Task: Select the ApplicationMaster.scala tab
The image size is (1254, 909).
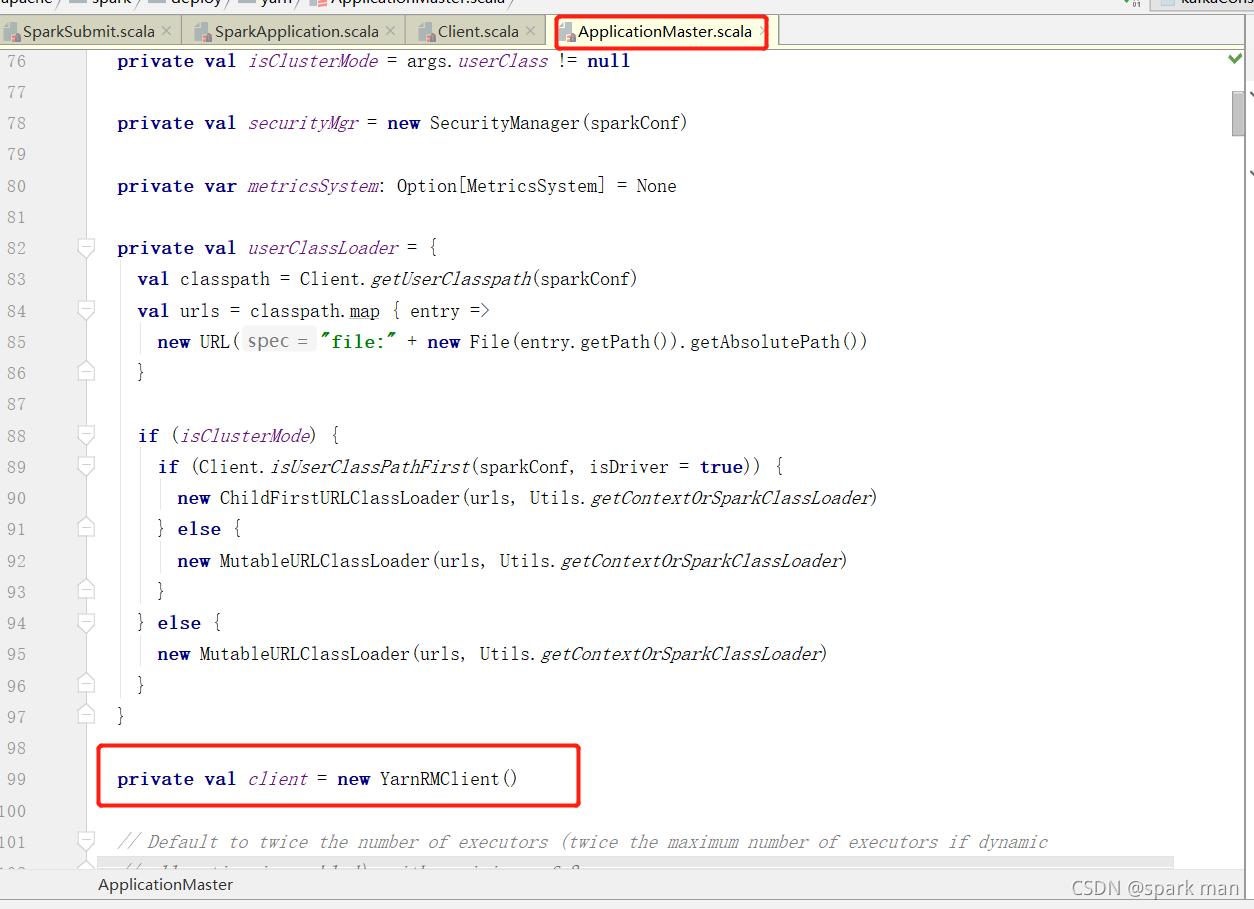Action: click(x=664, y=32)
